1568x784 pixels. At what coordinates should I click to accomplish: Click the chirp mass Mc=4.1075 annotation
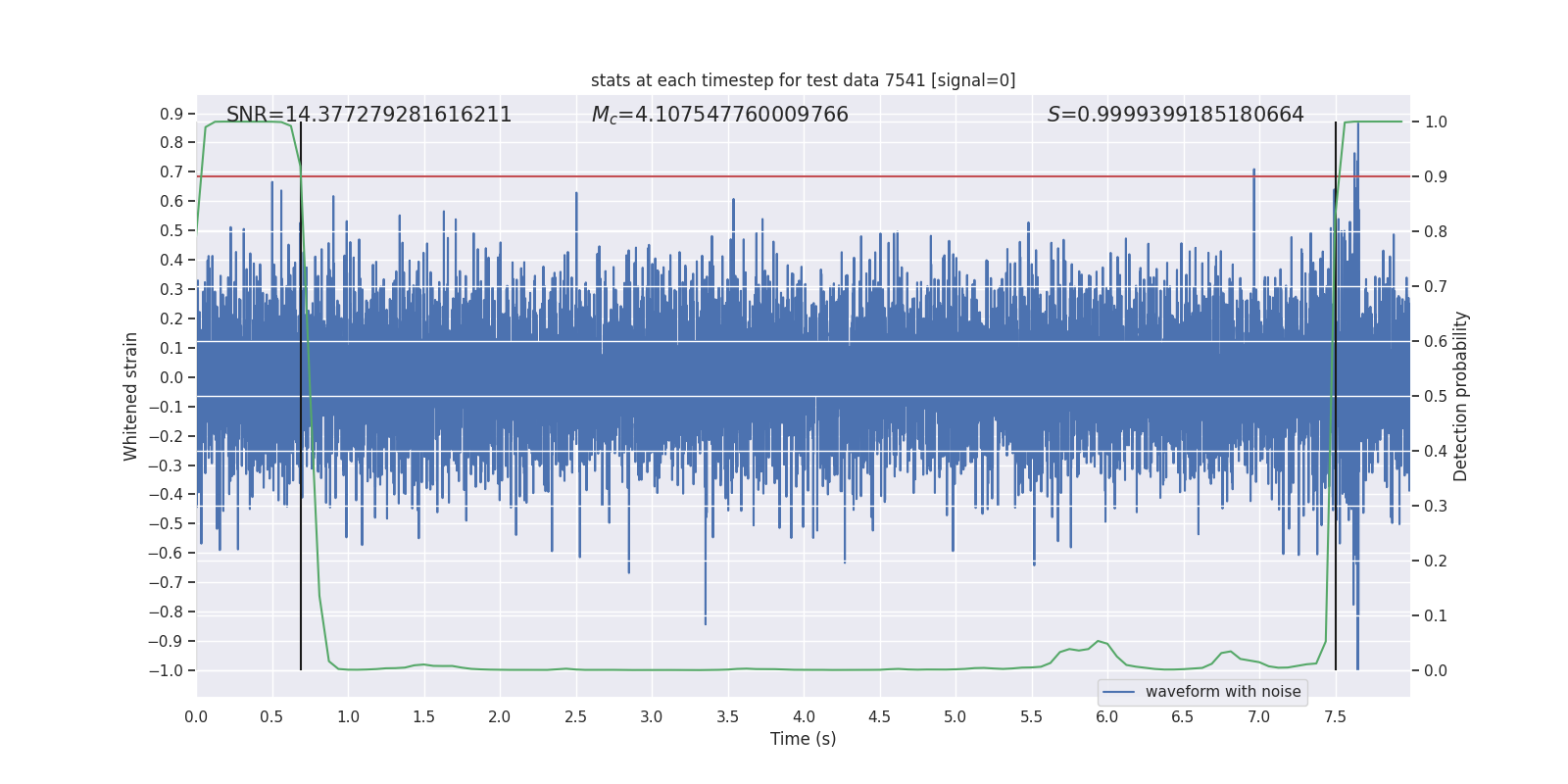(x=719, y=115)
